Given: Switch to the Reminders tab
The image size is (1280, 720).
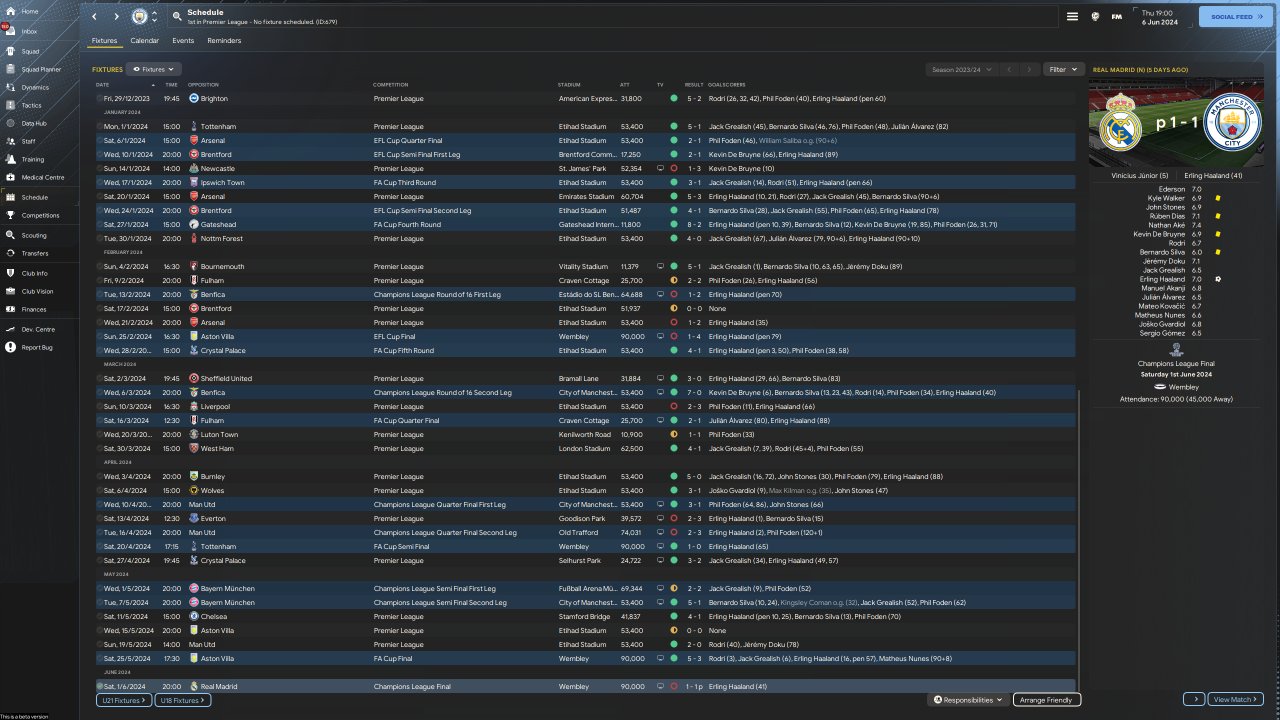Looking at the screenshot, I should point(224,41).
